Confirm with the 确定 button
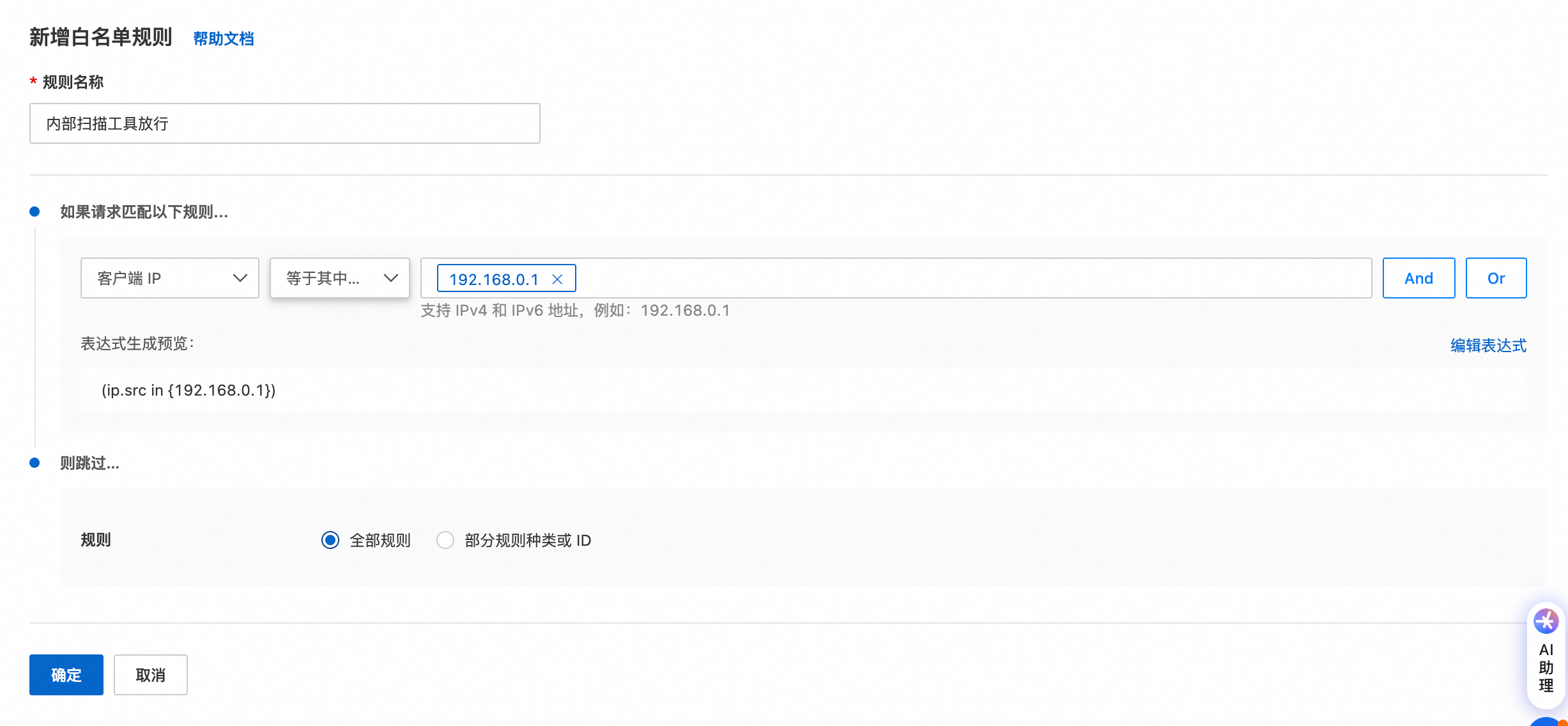Image resolution: width=1568 pixels, height=726 pixels. coord(66,675)
